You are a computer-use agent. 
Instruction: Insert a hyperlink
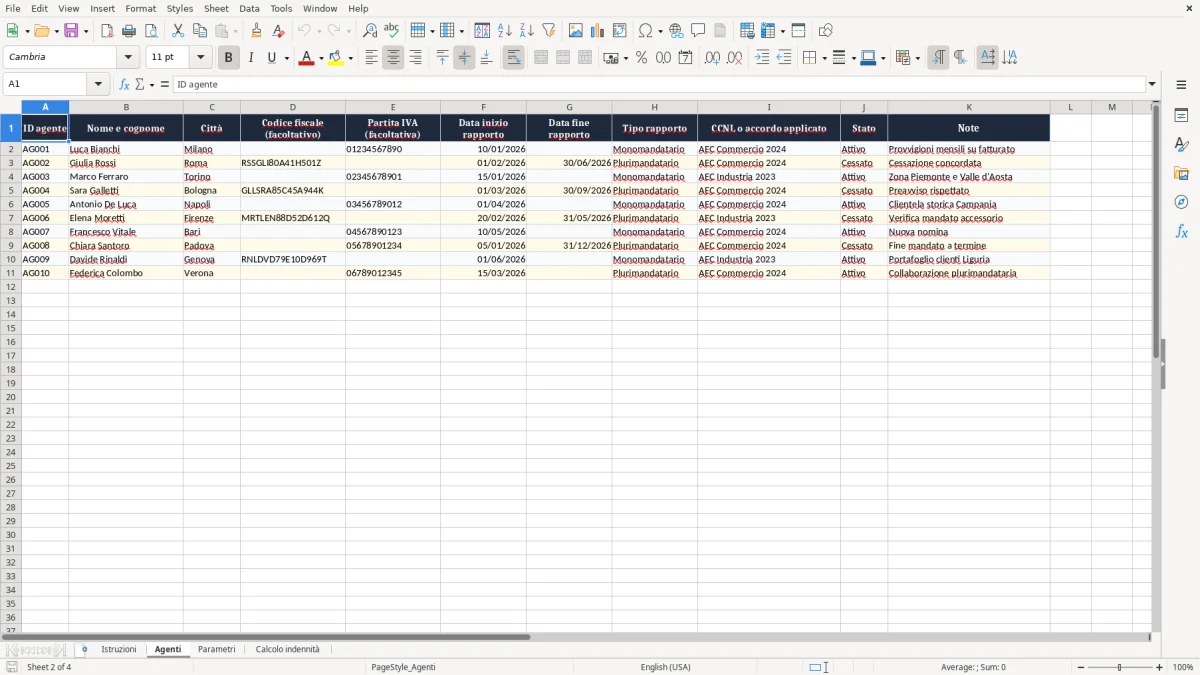pos(676,31)
